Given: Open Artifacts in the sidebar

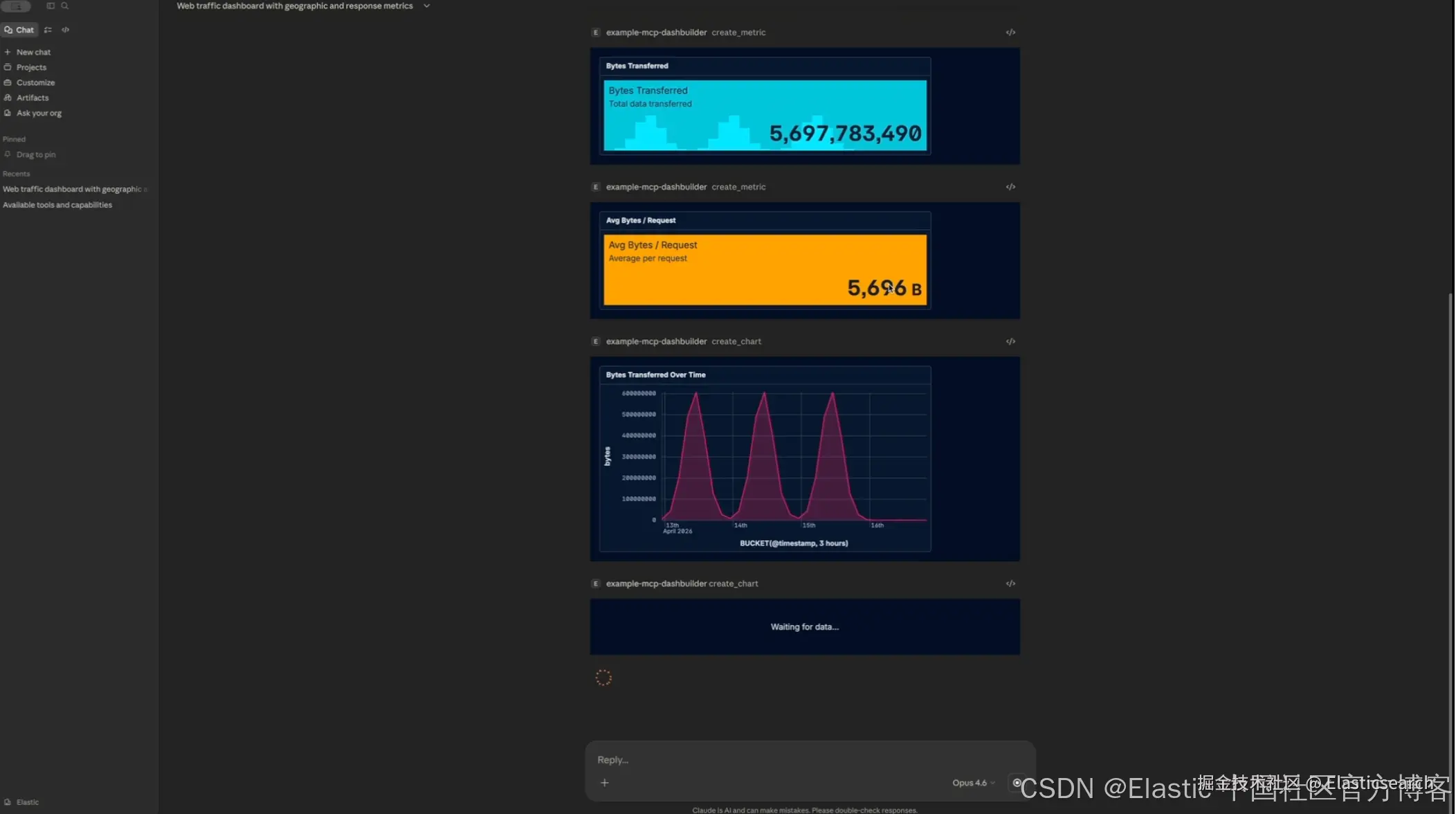Looking at the screenshot, I should click(x=32, y=98).
